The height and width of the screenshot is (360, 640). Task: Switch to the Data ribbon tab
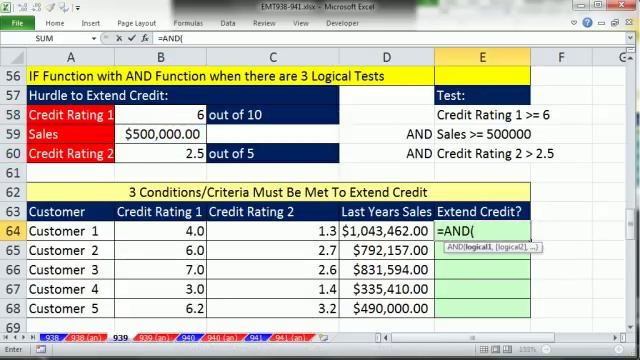click(x=228, y=23)
